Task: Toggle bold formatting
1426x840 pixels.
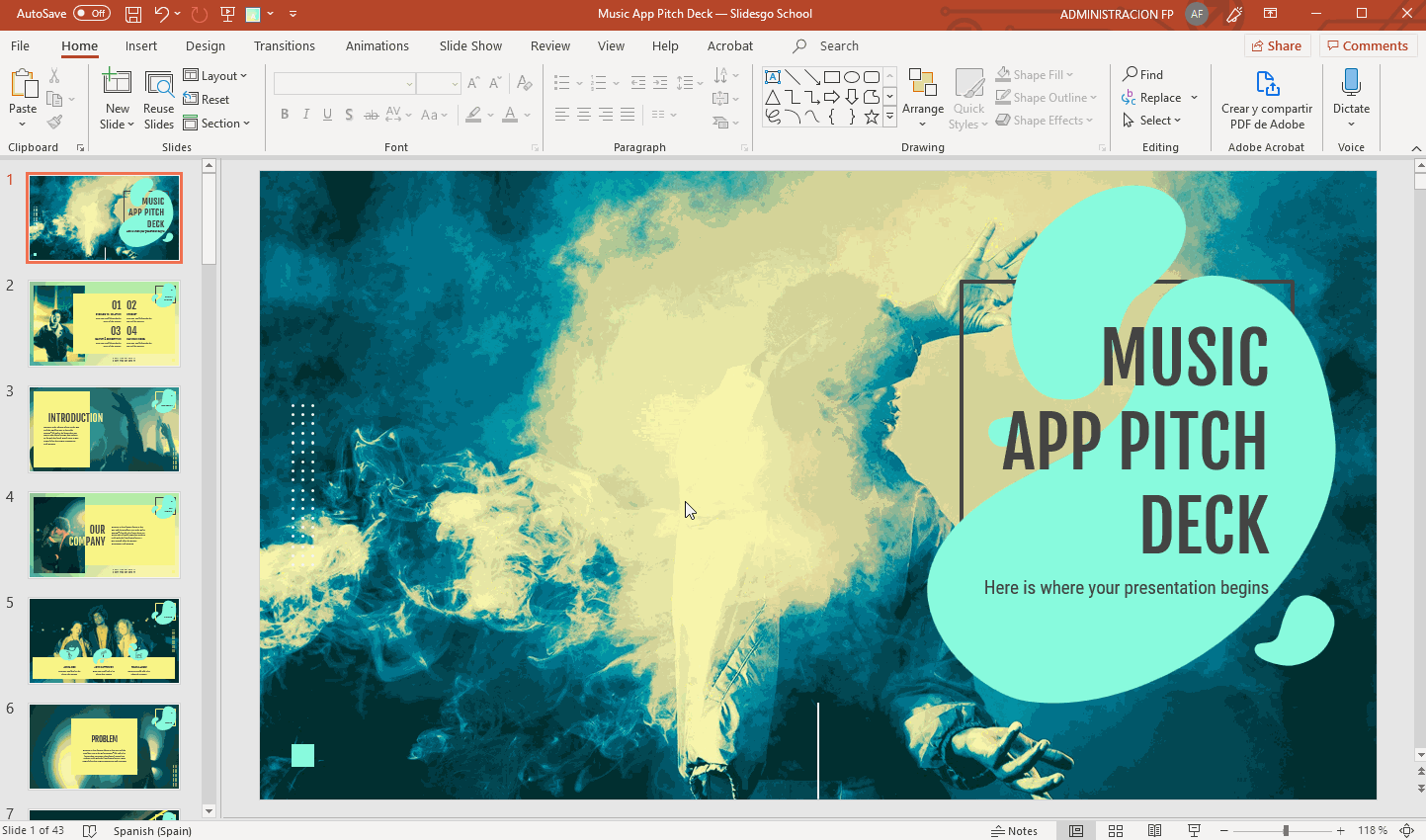Action: click(285, 115)
